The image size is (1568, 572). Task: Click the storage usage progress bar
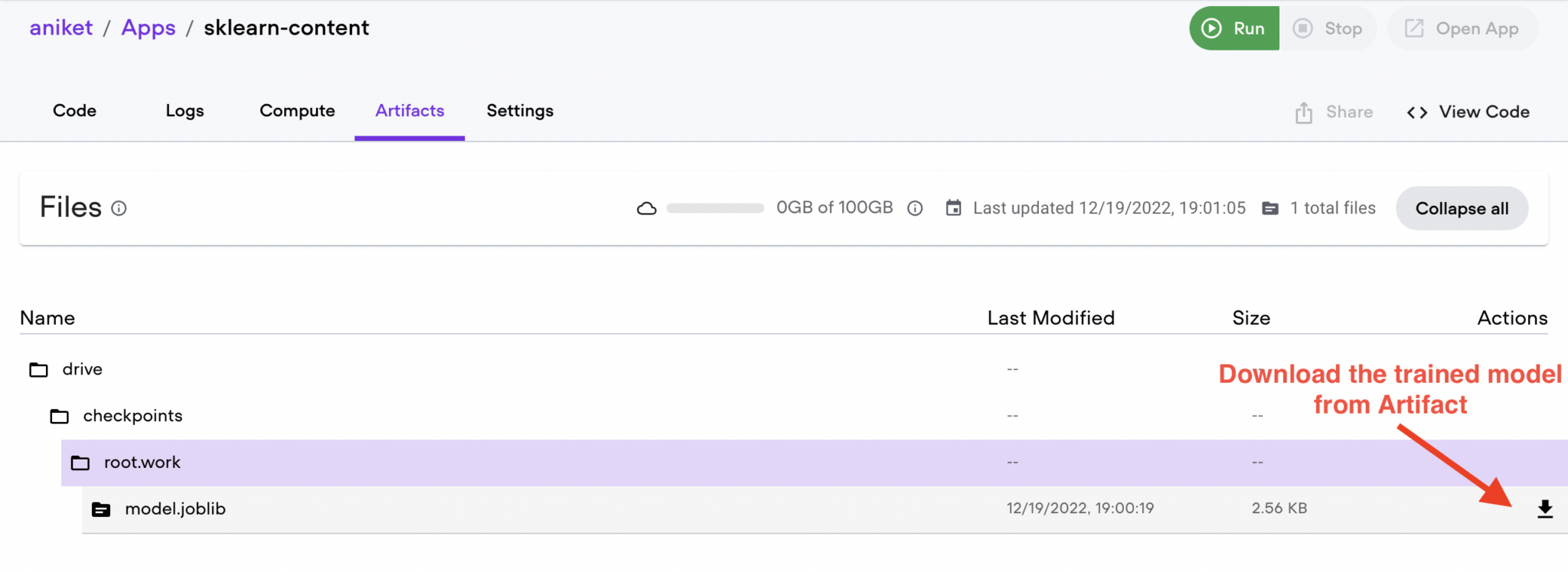point(715,208)
